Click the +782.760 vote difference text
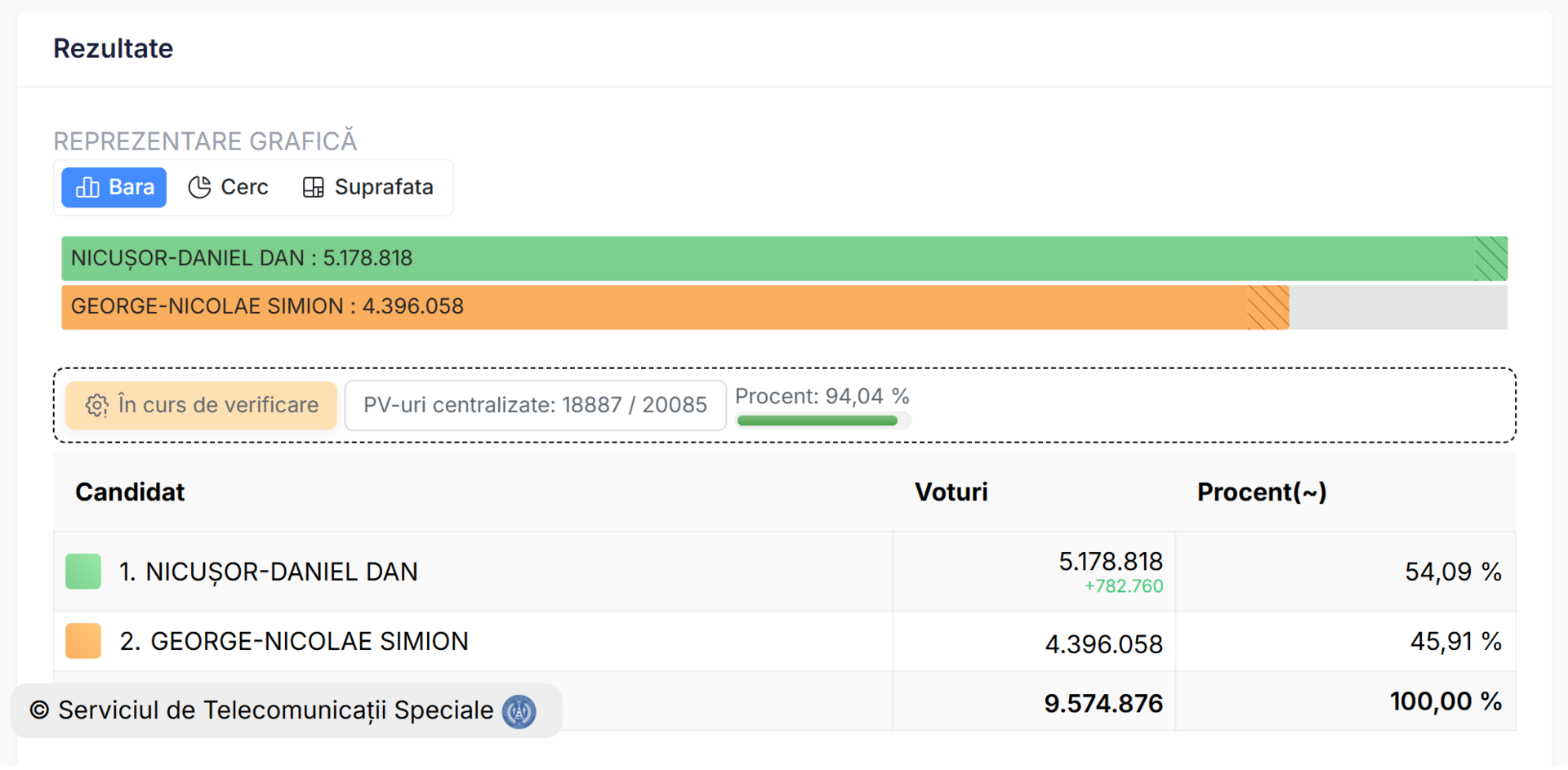Screen dimensions: 1568x770 1123,586
